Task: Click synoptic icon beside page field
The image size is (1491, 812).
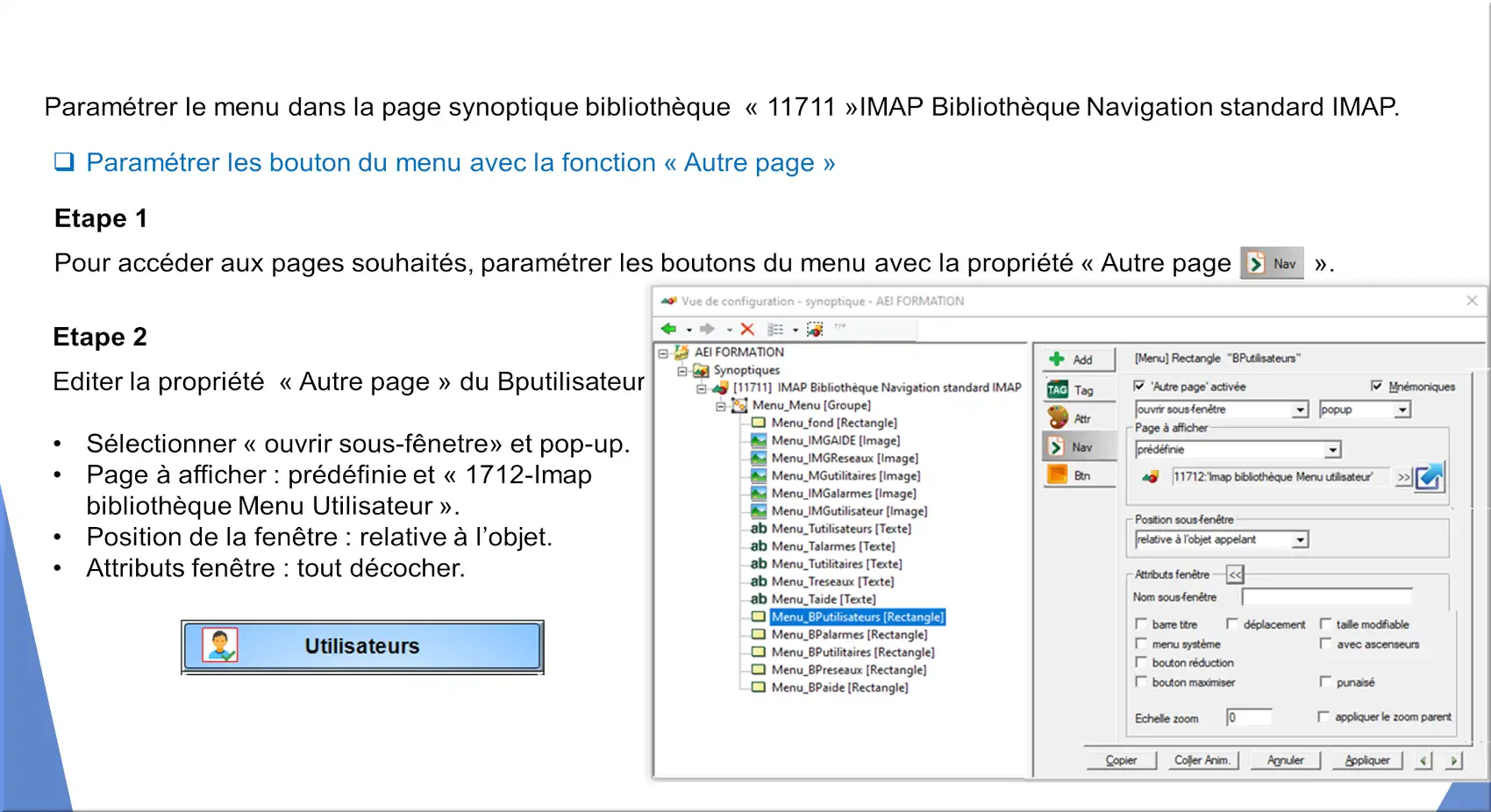Action: [x=1150, y=477]
